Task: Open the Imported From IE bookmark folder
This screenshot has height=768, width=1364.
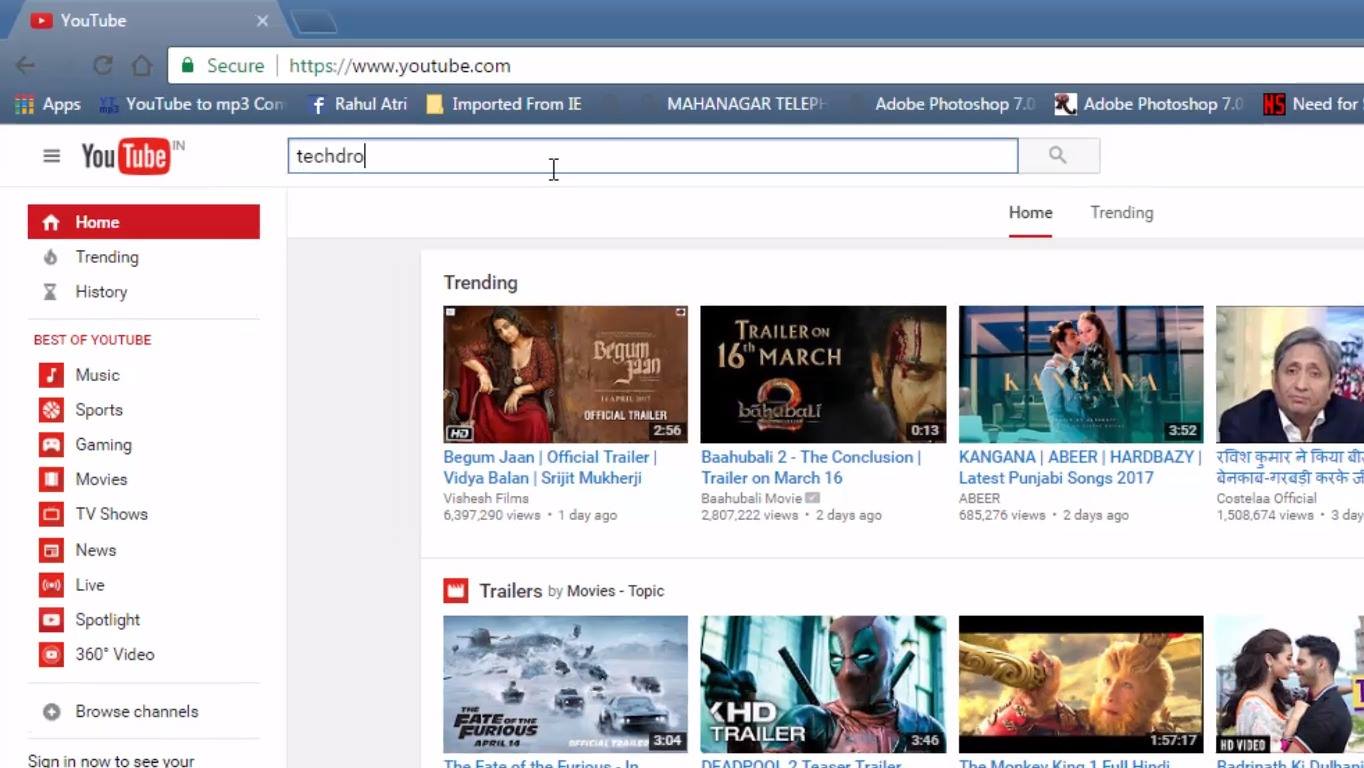Action: pyautogui.click(x=503, y=104)
